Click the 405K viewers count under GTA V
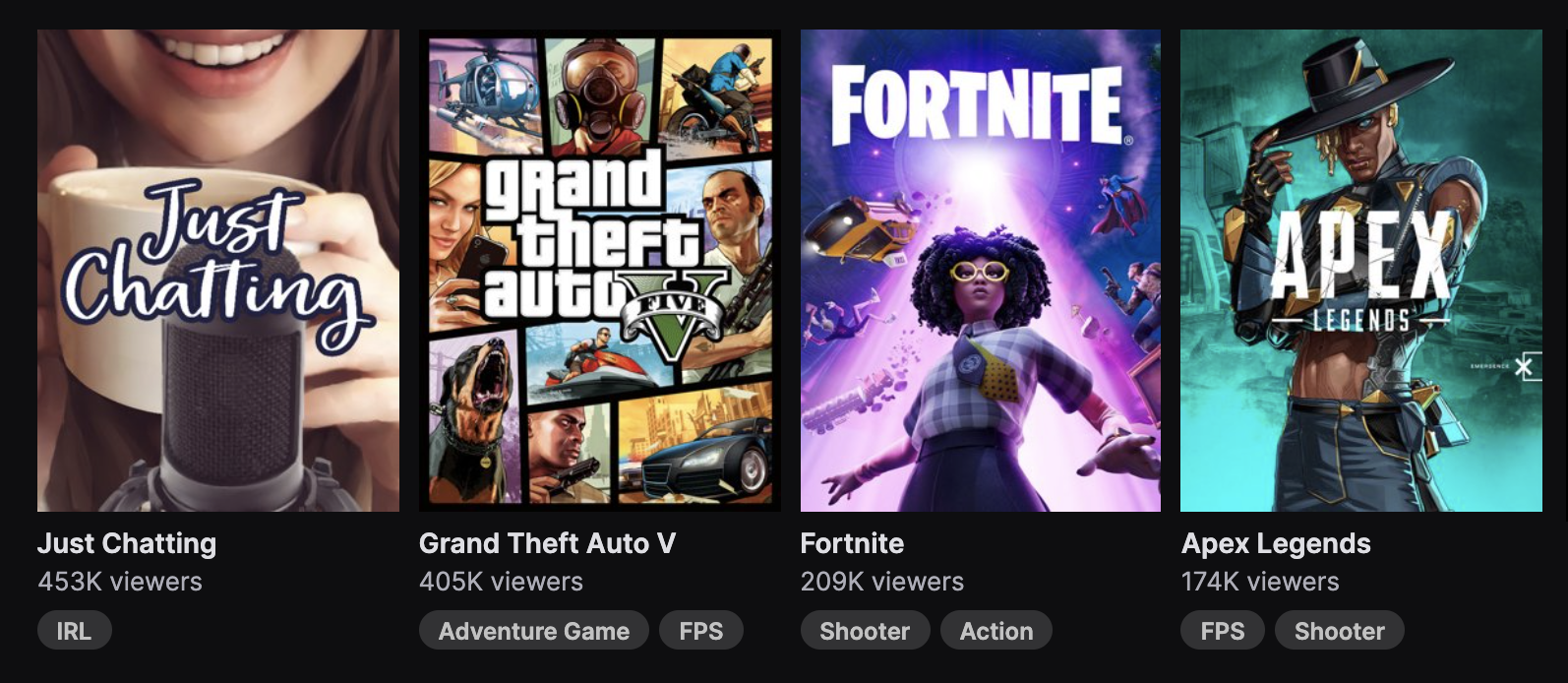The image size is (1568, 683). 500,582
